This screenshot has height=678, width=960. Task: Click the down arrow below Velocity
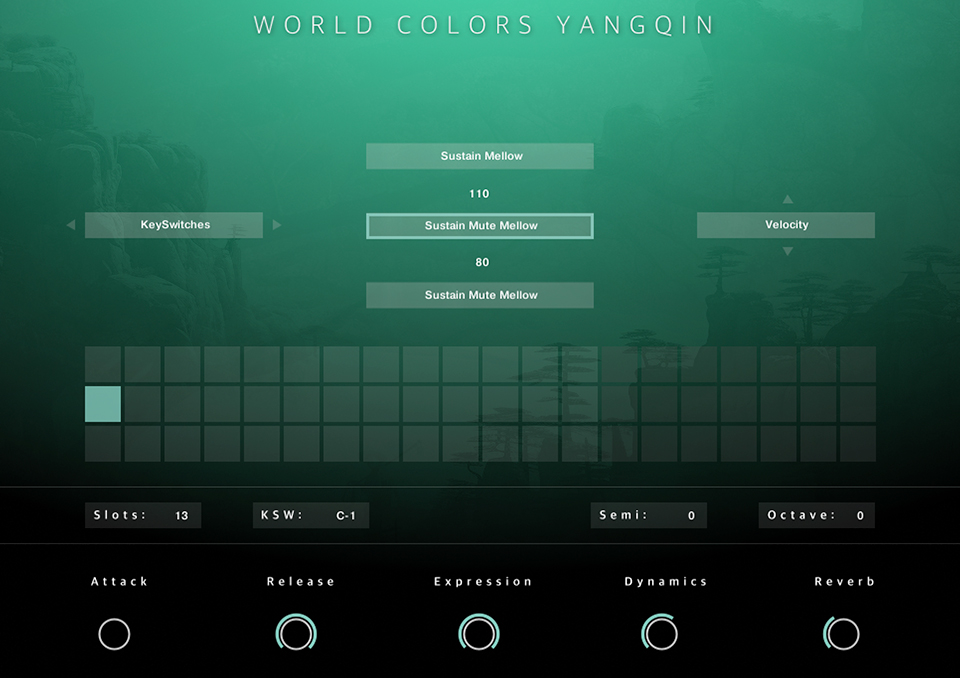787,251
